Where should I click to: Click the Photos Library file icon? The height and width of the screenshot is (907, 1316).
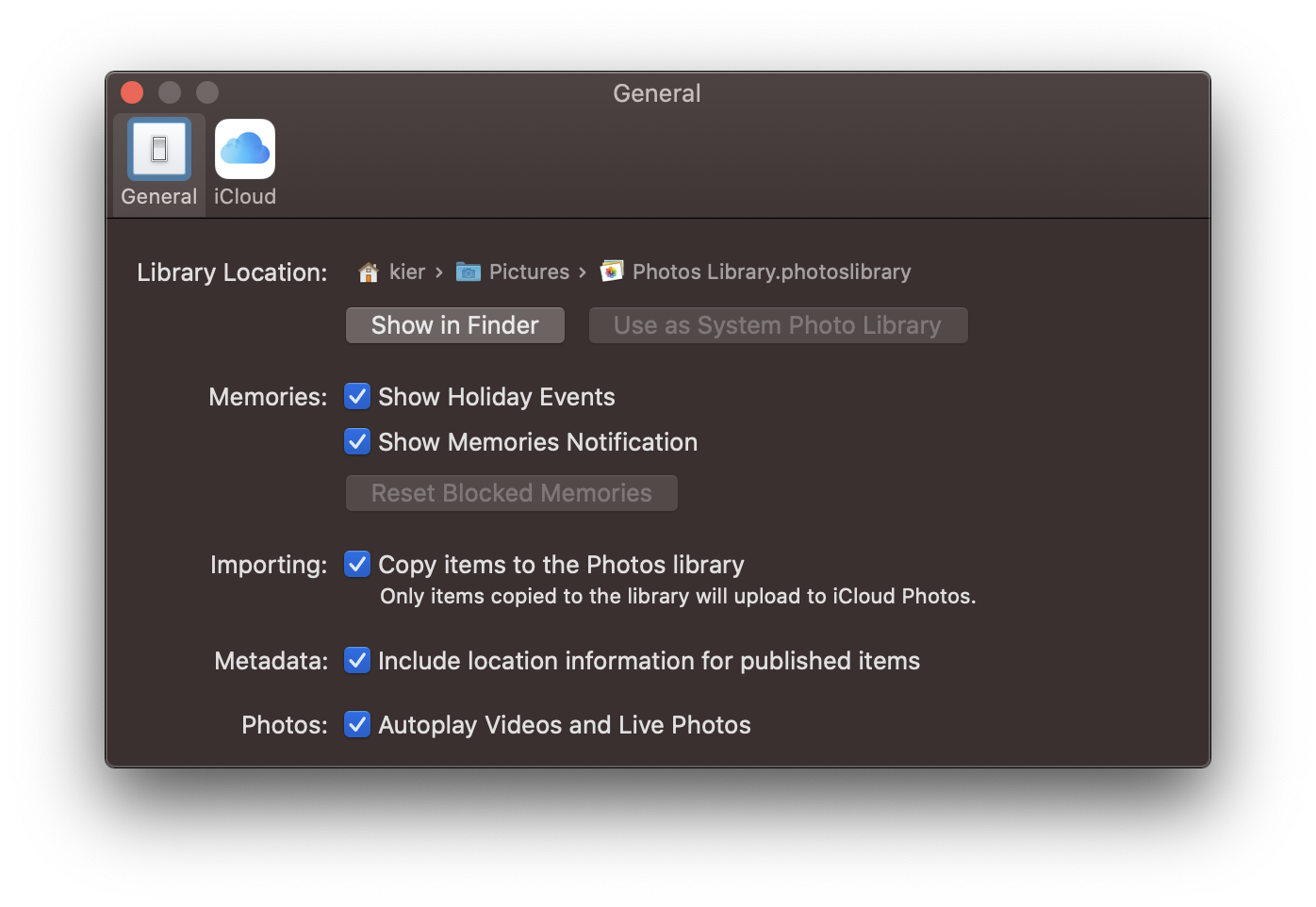coord(612,272)
